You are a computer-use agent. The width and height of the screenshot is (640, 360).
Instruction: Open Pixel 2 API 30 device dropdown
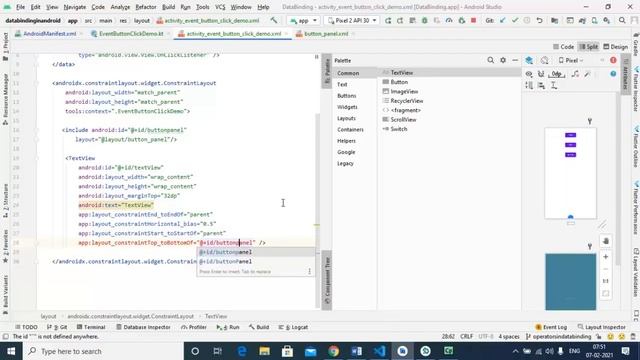click(x=352, y=20)
